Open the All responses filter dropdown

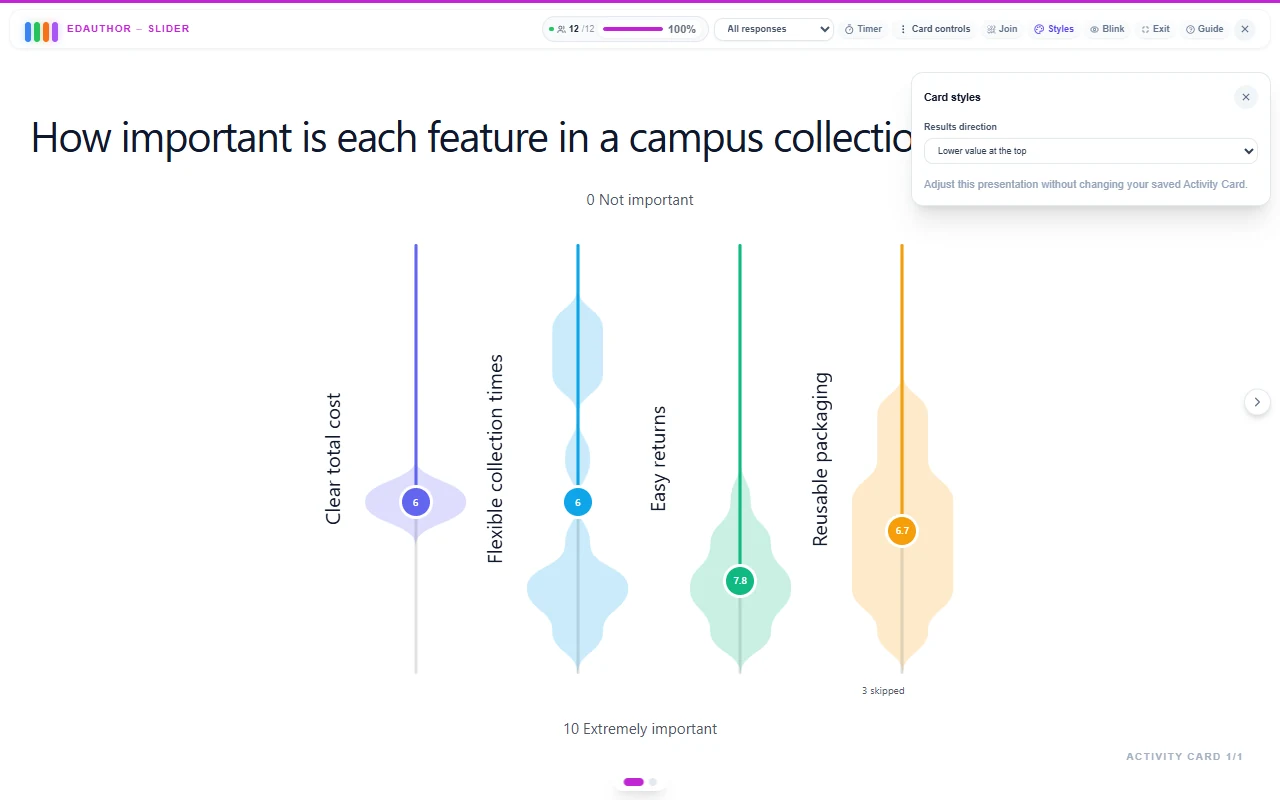coord(774,29)
